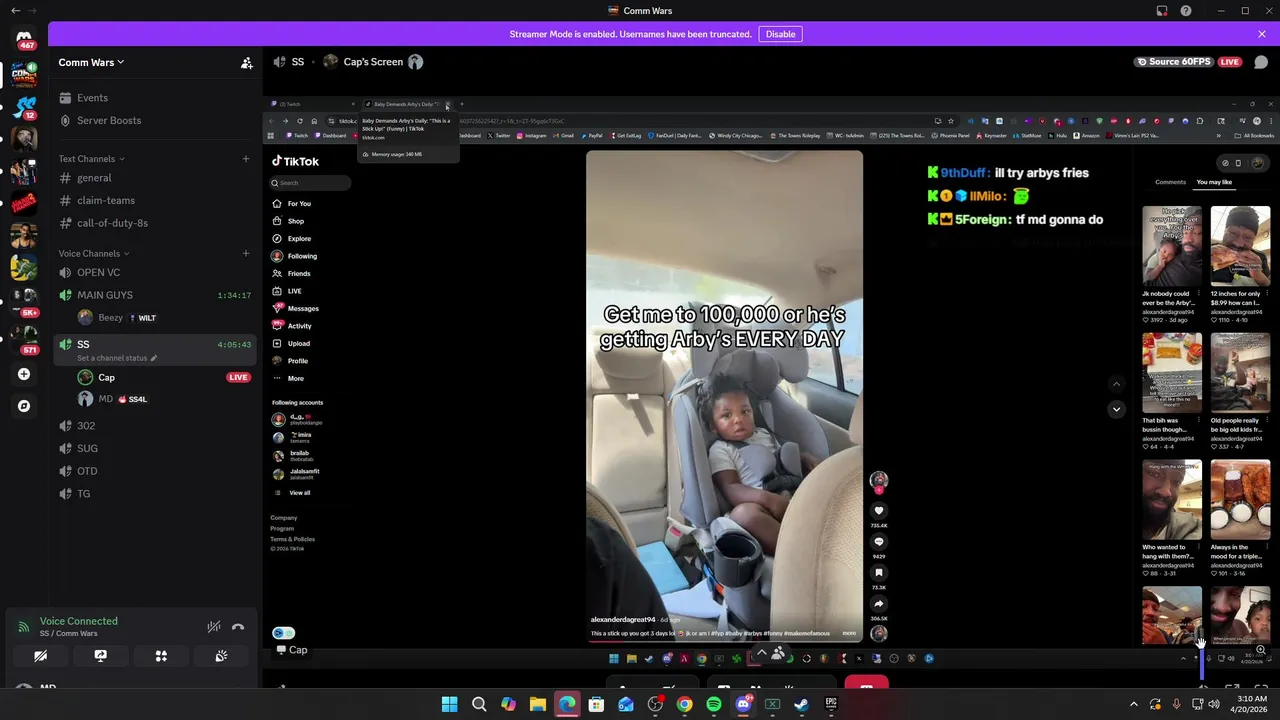Click the share your screen button
The width and height of the screenshot is (1280, 720).
pyautogui.click(x=100, y=656)
